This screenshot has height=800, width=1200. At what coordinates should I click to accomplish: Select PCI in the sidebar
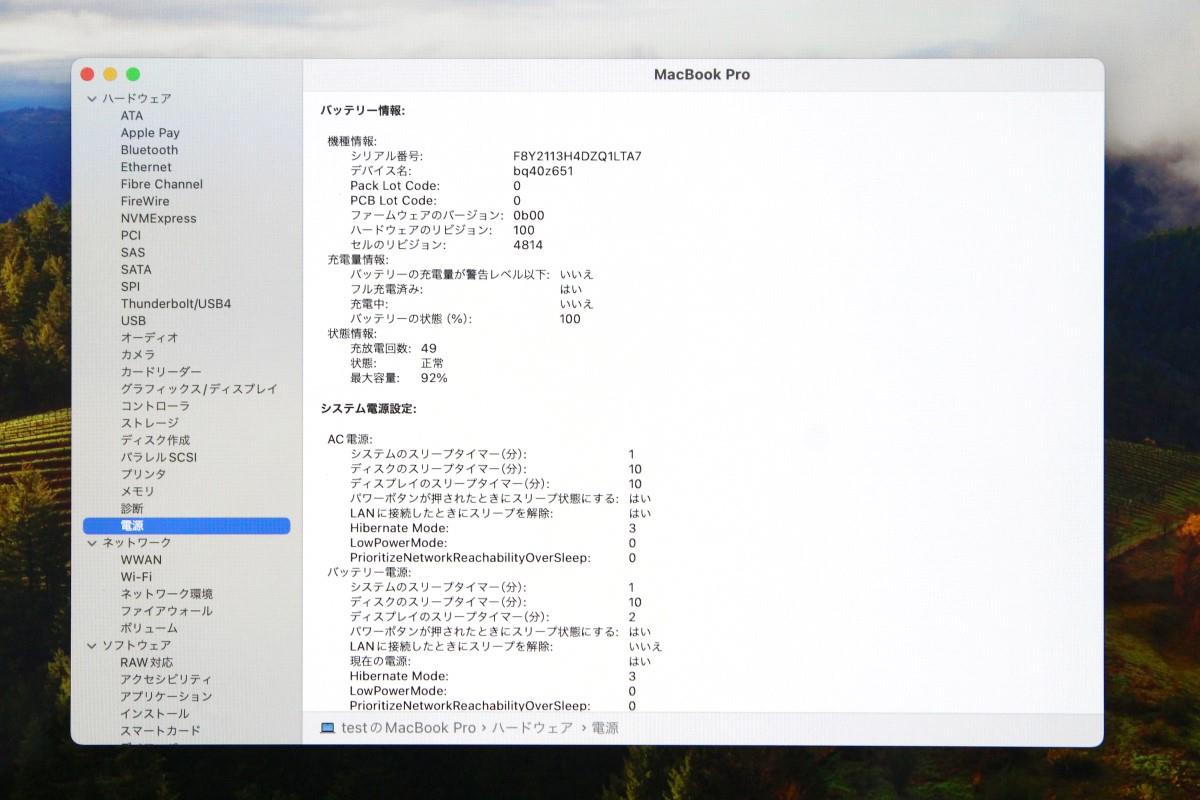coord(131,235)
